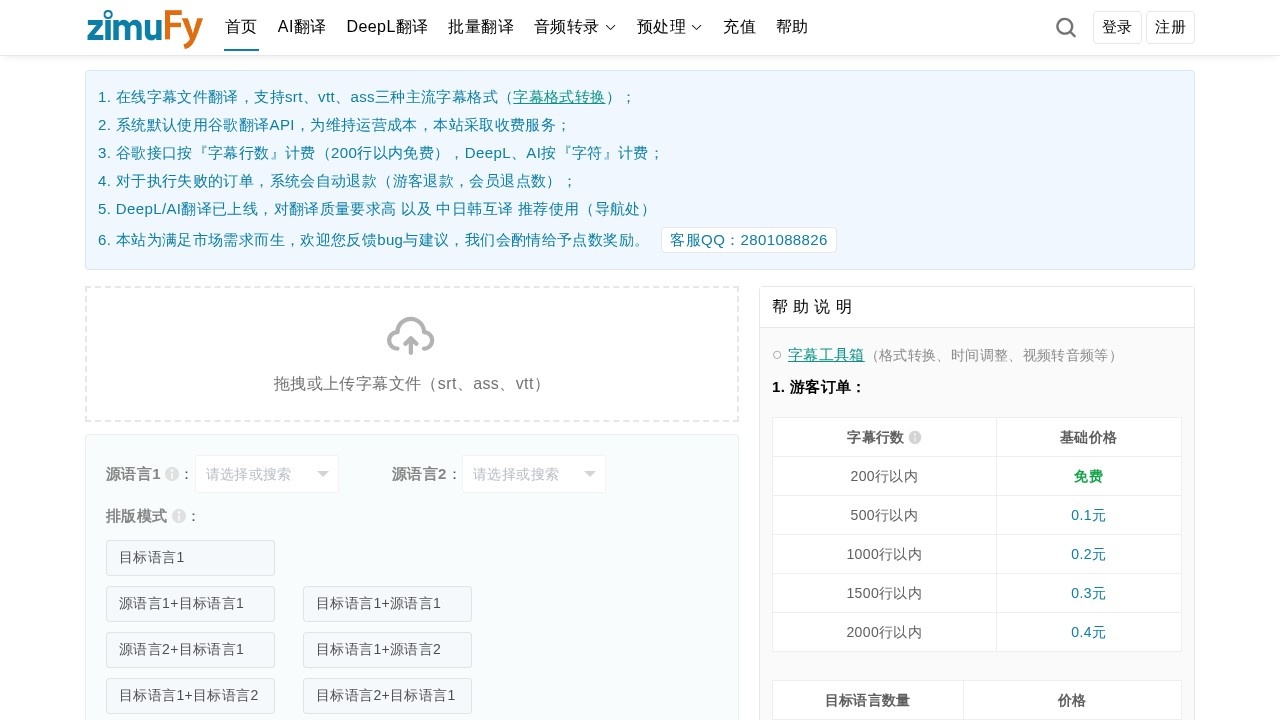Screen dimensions: 1280x720
Task: Pick 目标语言2+目标语言1 layout option
Action: click(387, 696)
